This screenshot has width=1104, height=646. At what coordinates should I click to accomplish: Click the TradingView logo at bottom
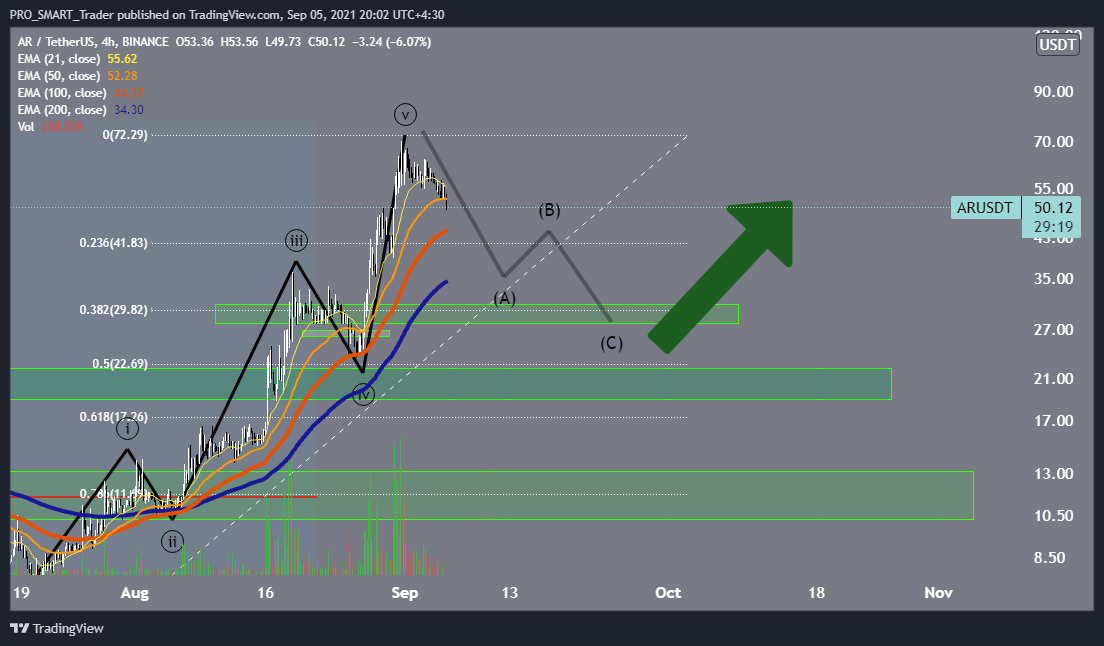click(x=57, y=628)
